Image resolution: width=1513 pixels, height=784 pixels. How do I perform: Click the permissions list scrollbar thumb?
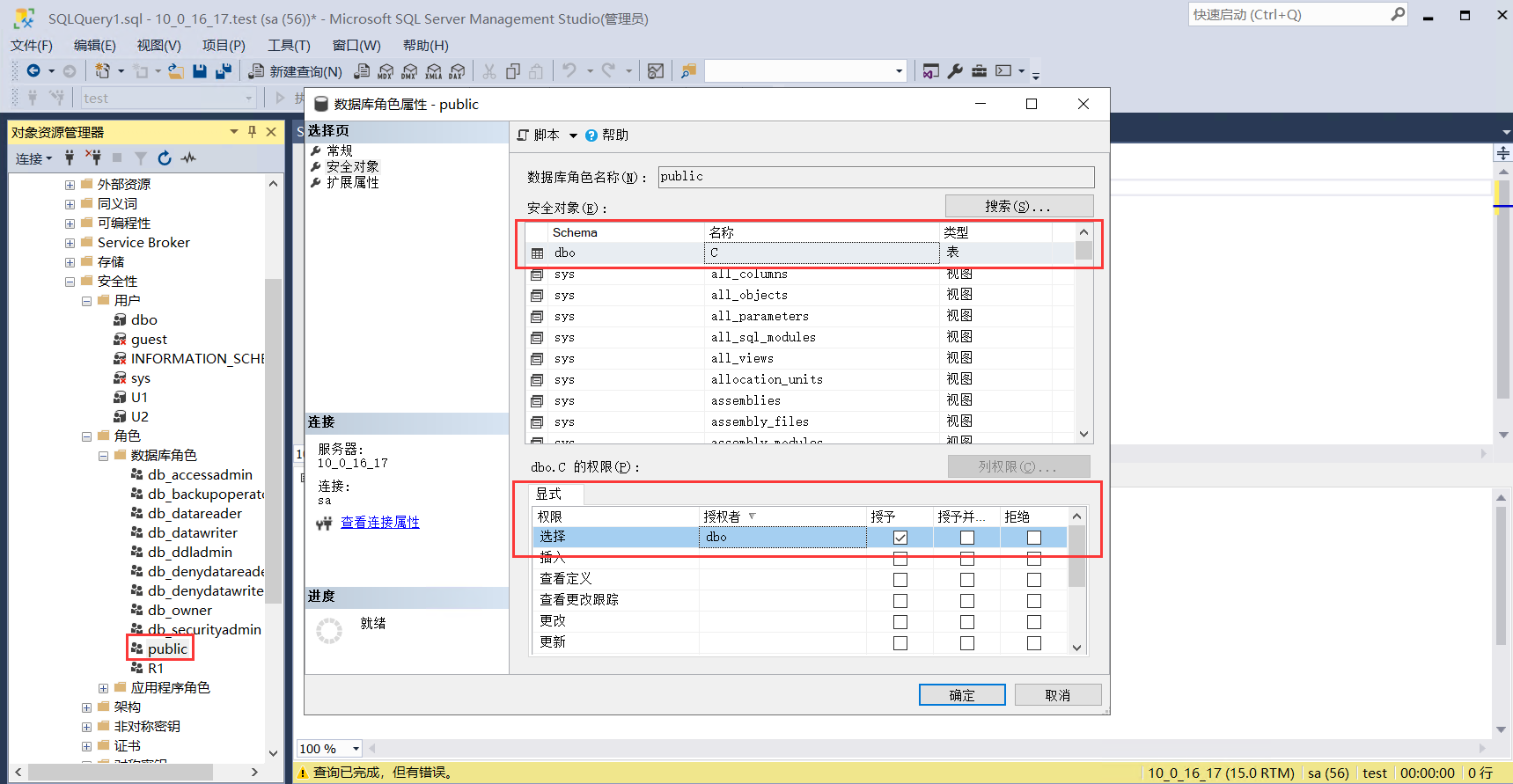(1076, 556)
